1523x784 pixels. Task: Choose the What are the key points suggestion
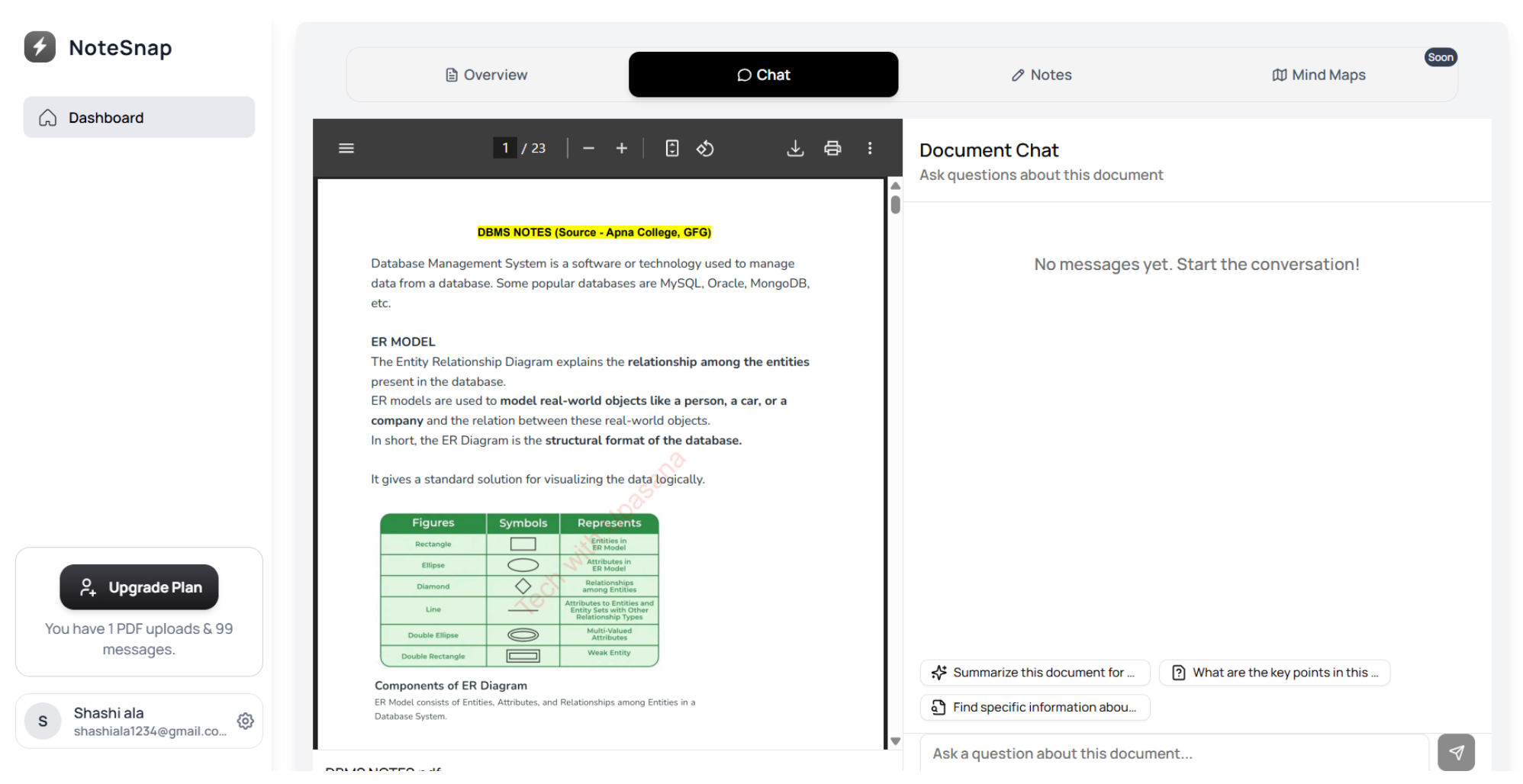click(x=1274, y=673)
